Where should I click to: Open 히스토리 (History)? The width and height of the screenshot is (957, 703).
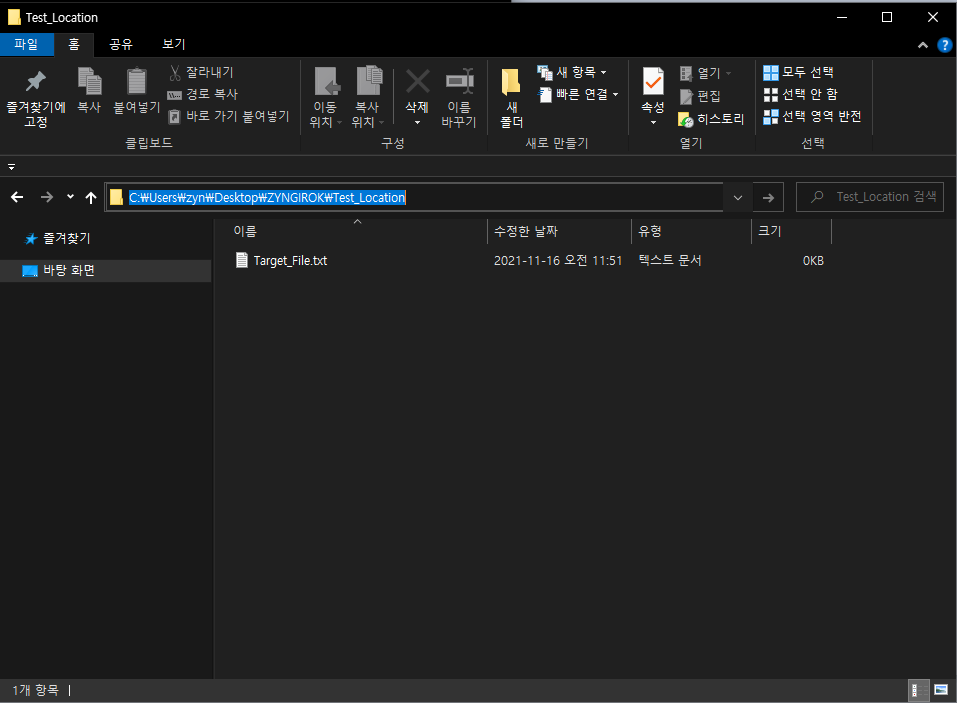[x=711, y=119]
